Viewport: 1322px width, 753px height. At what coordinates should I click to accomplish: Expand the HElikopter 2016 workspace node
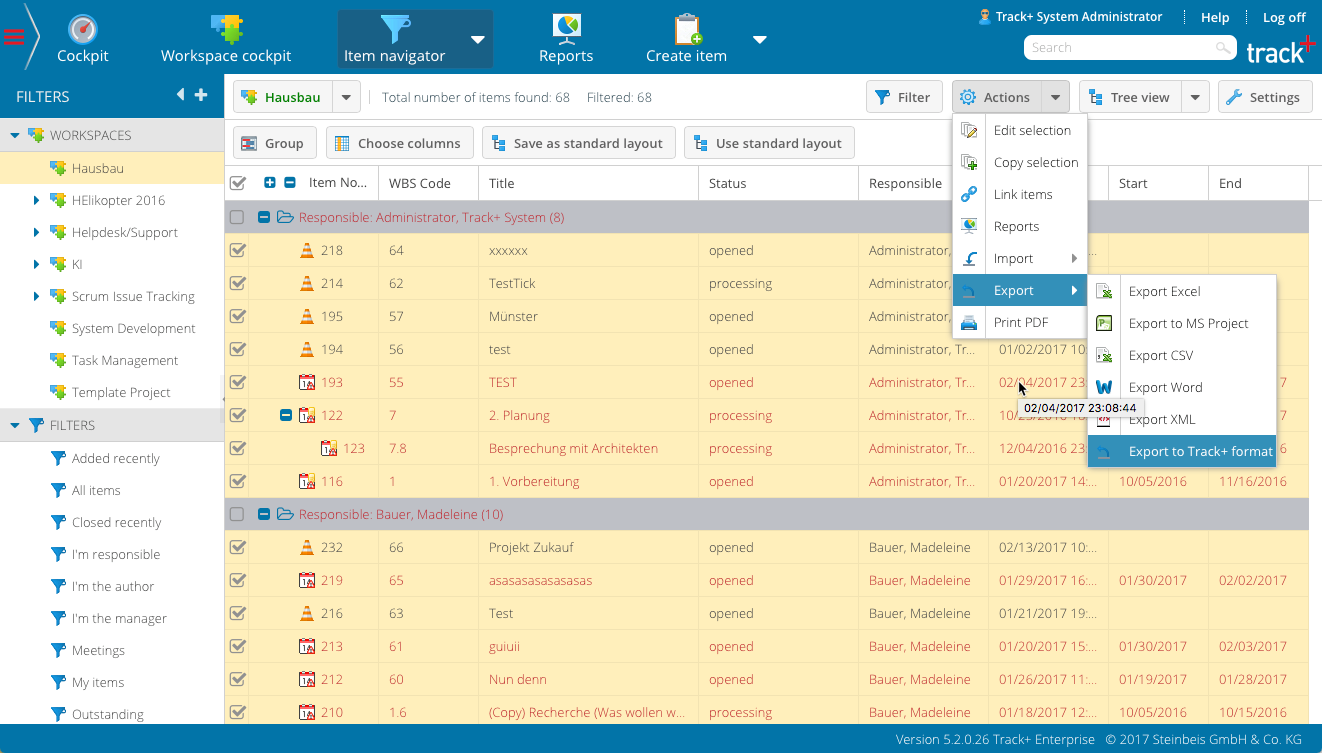[37, 201]
